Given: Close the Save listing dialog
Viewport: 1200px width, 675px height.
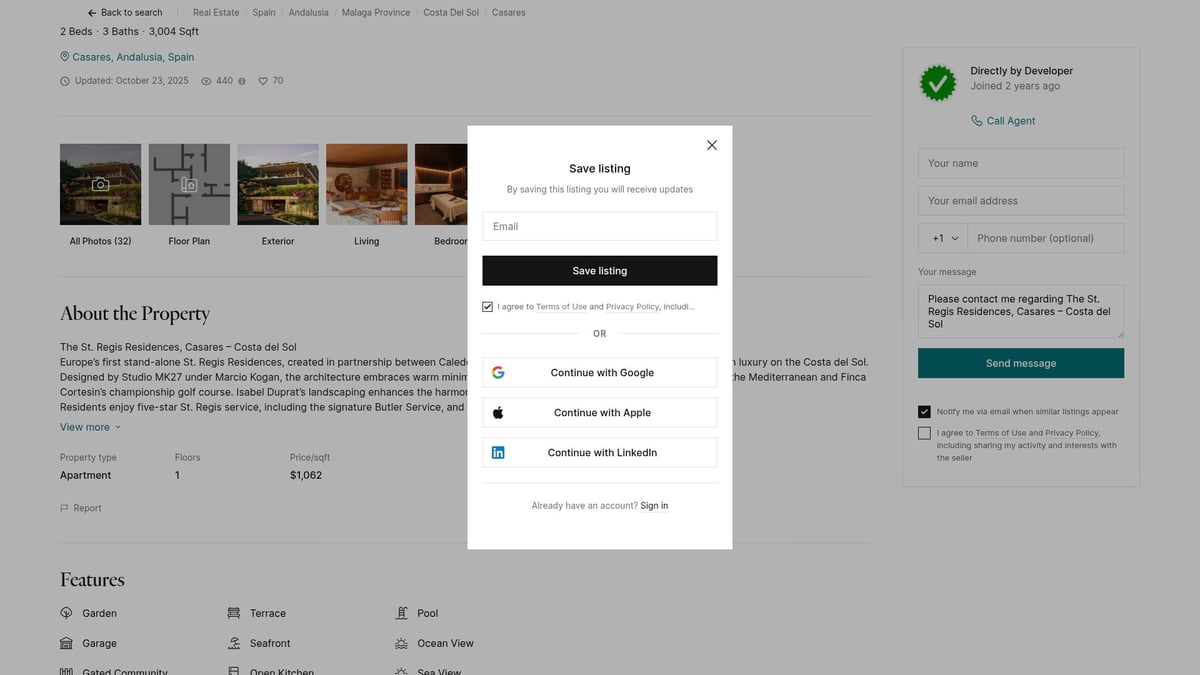Looking at the screenshot, I should pos(712,145).
